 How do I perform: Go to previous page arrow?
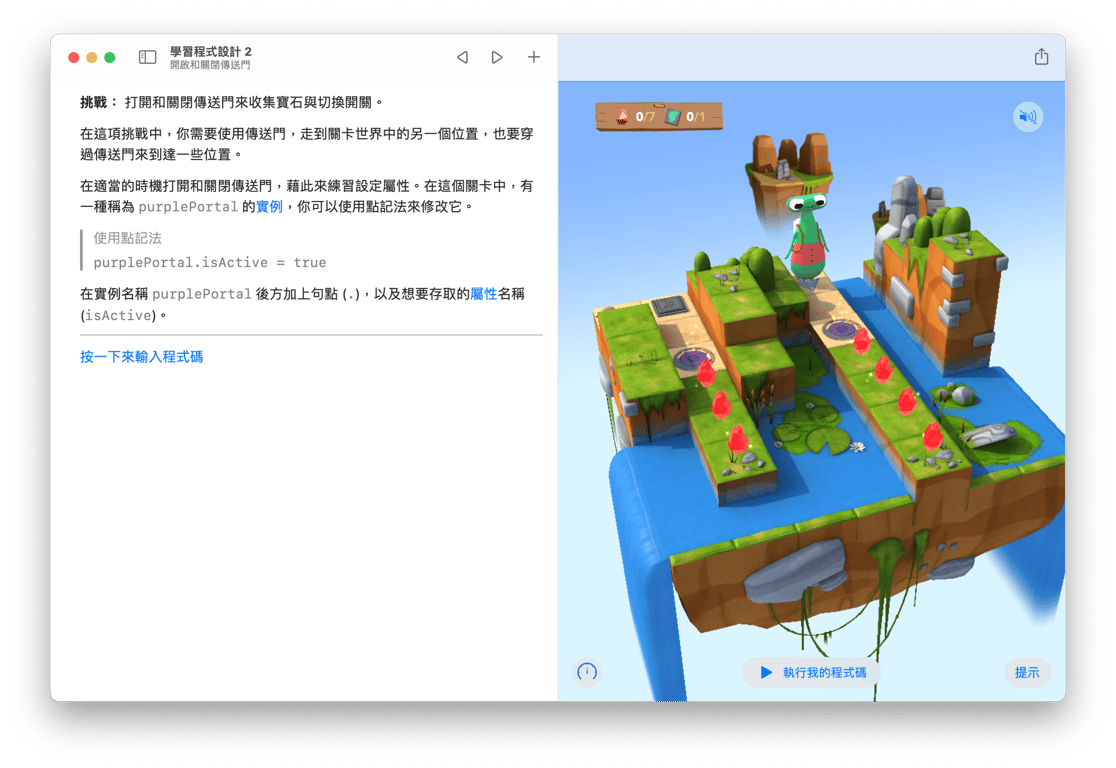463,57
